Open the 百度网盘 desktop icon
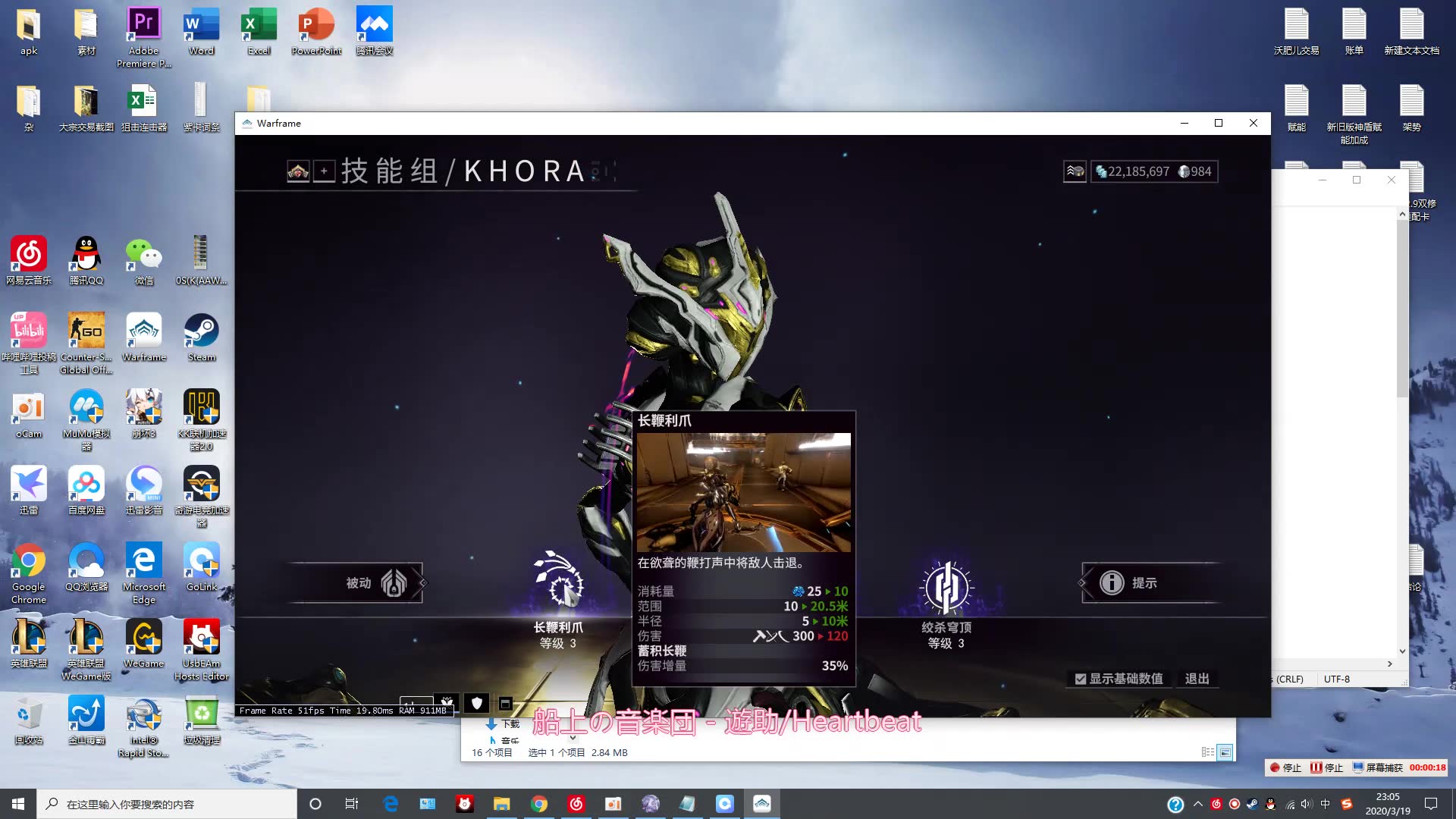1456x819 pixels. [x=86, y=490]
